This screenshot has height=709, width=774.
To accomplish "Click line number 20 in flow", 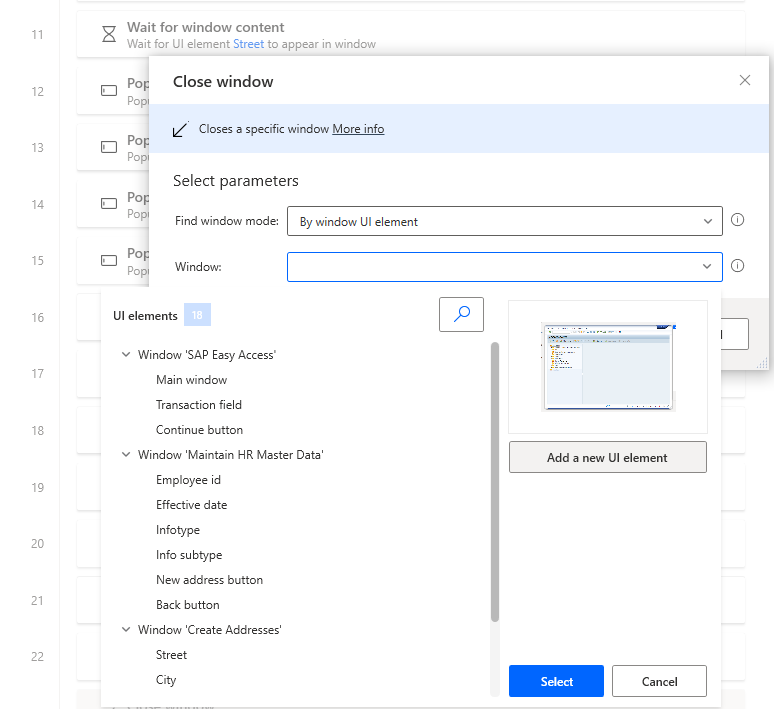I will pos(38,544).
